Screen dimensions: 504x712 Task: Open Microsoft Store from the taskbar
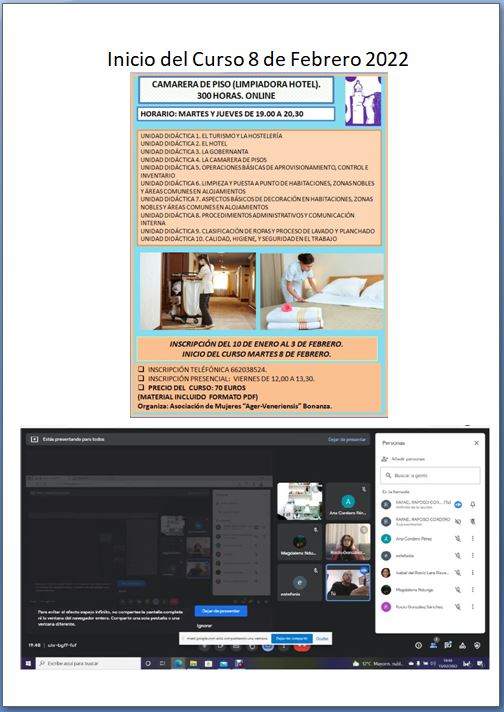coord(208,663)
